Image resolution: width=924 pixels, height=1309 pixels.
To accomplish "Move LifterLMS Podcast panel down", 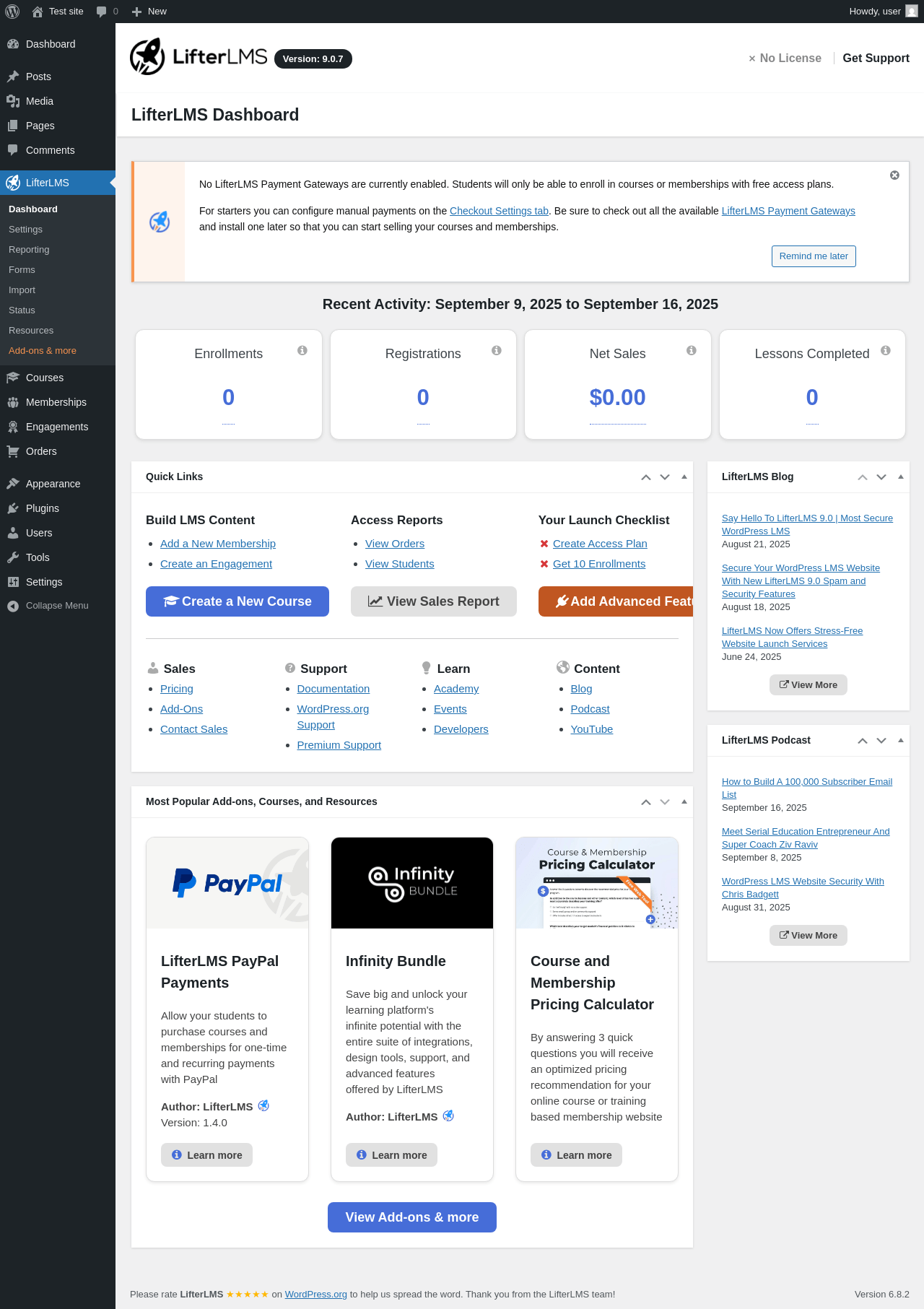I will [x=881, y=741].
